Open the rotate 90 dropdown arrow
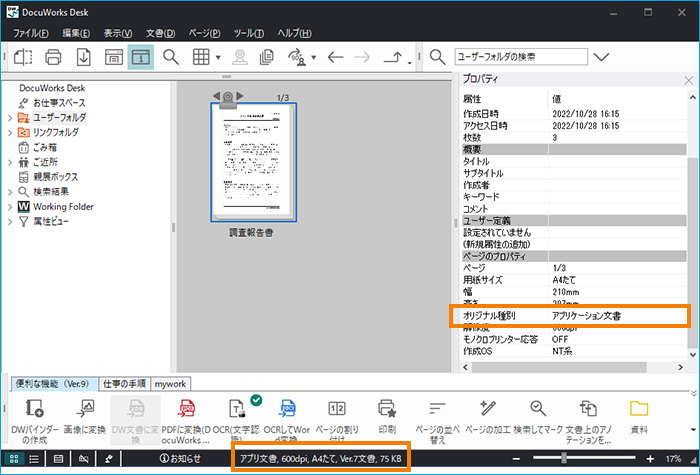The image size is (700, 475). tap(313, 57)
